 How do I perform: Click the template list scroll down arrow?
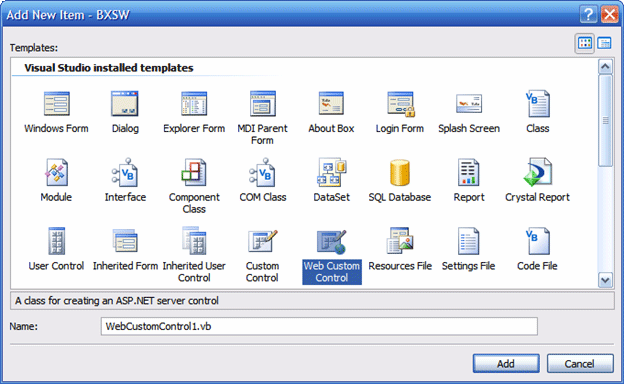pyautogui.click(x=605, y=280)
